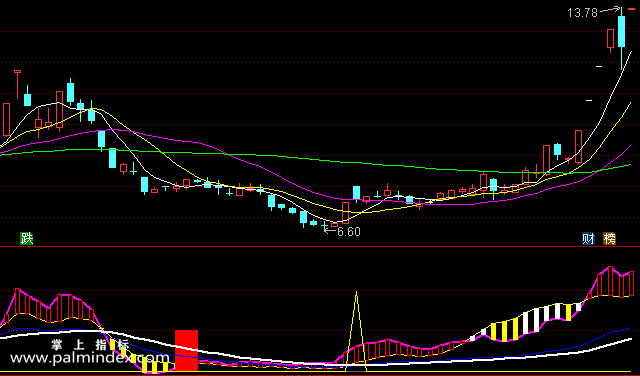Select the magenta peak at indicator's right end
640x376 pixels.
(x=611, y=268)
